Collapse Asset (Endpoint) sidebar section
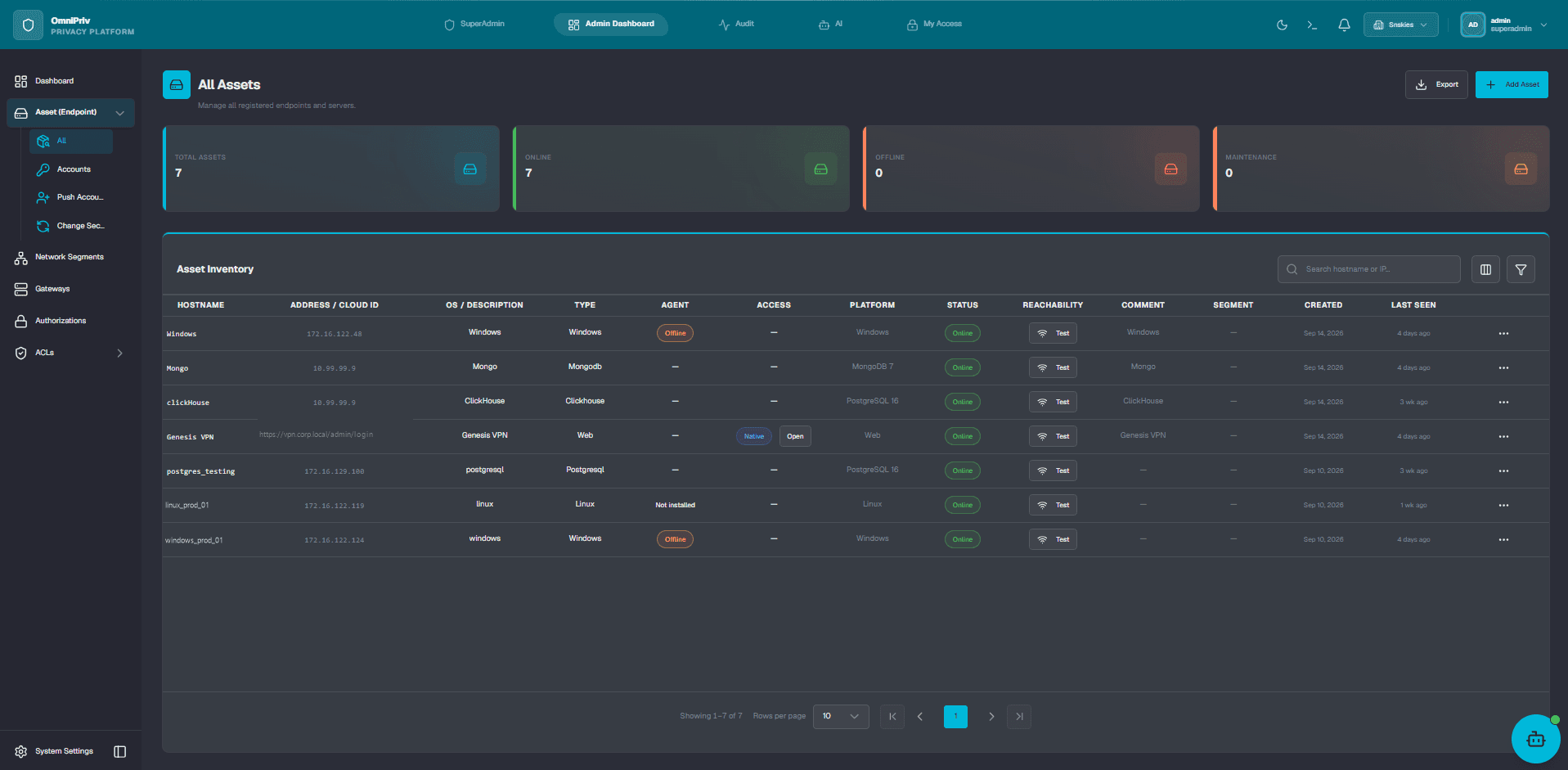Viewport: 1568px width, 770px height. point(70,113)
